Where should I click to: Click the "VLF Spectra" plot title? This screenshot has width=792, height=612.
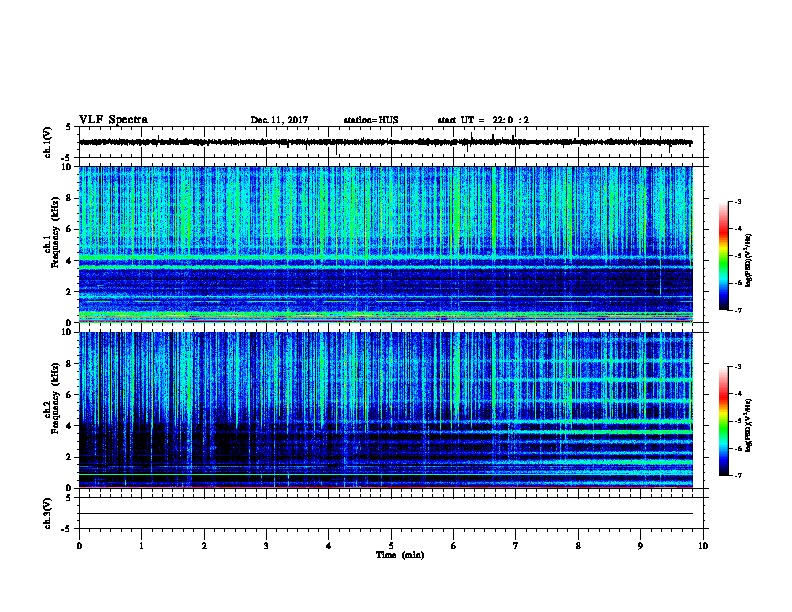pos(113,120)
